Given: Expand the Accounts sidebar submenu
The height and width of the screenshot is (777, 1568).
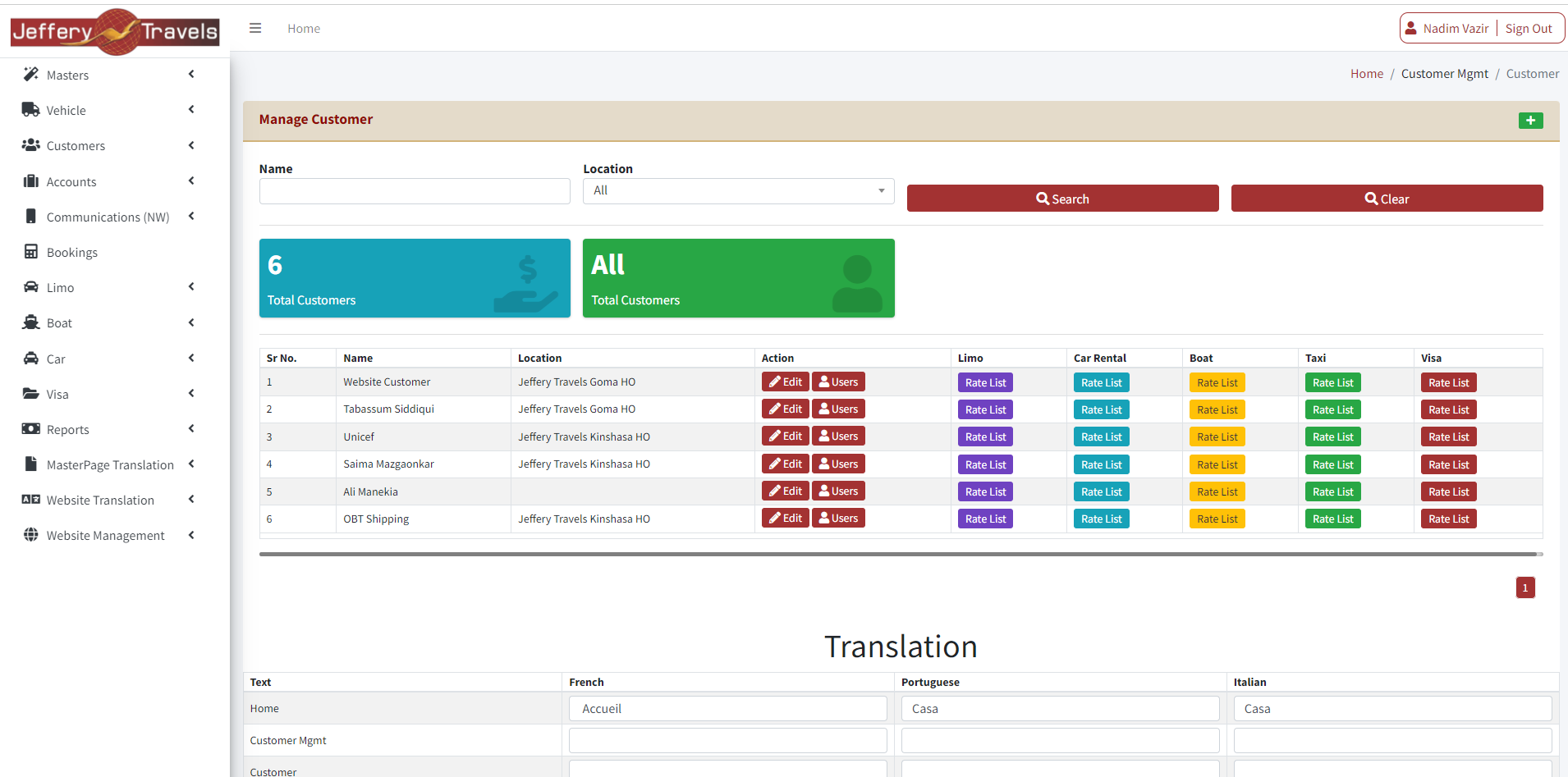Looking at the screenshot, I should point(191,181).
